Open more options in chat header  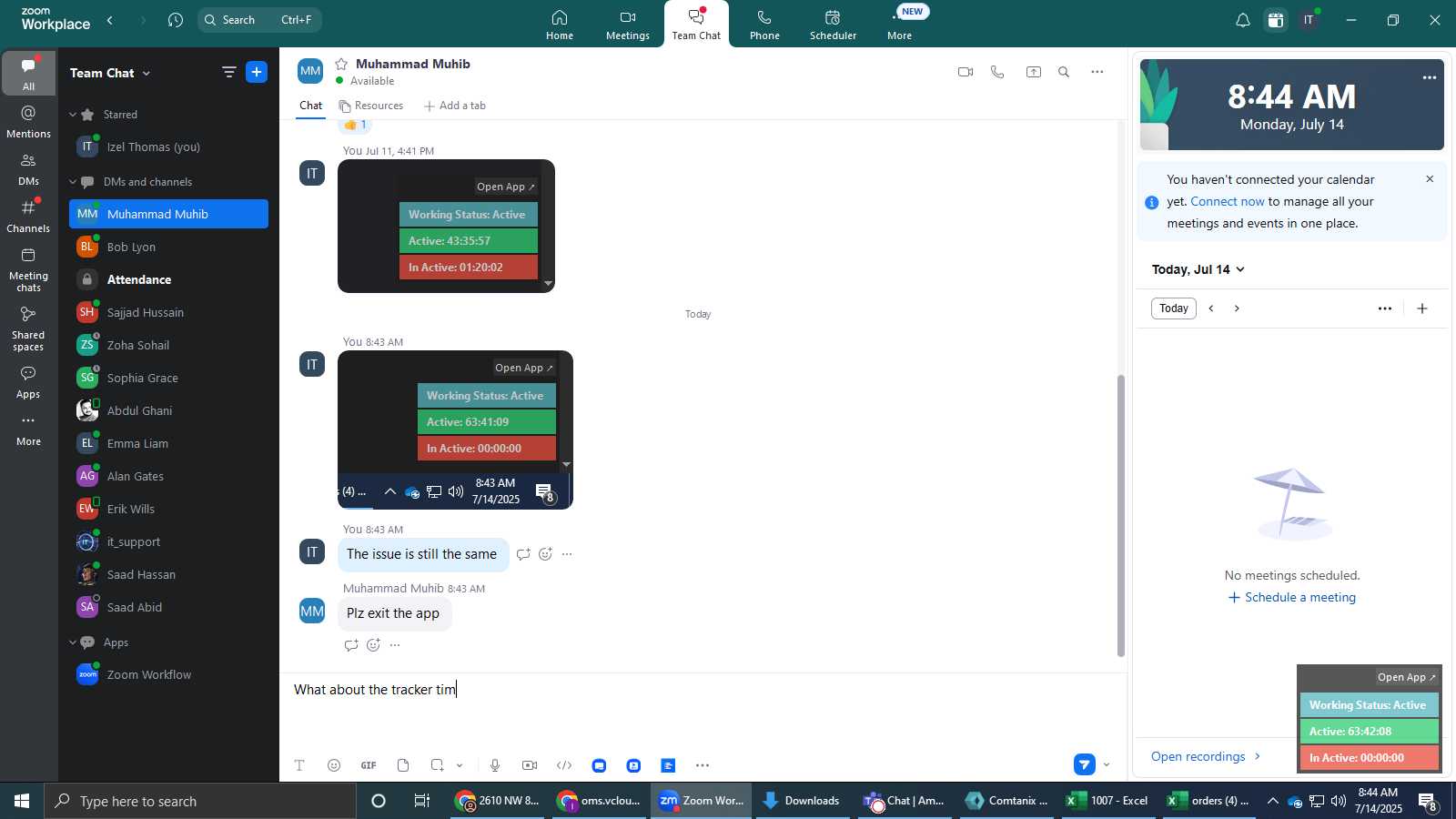coord(1097,72)
